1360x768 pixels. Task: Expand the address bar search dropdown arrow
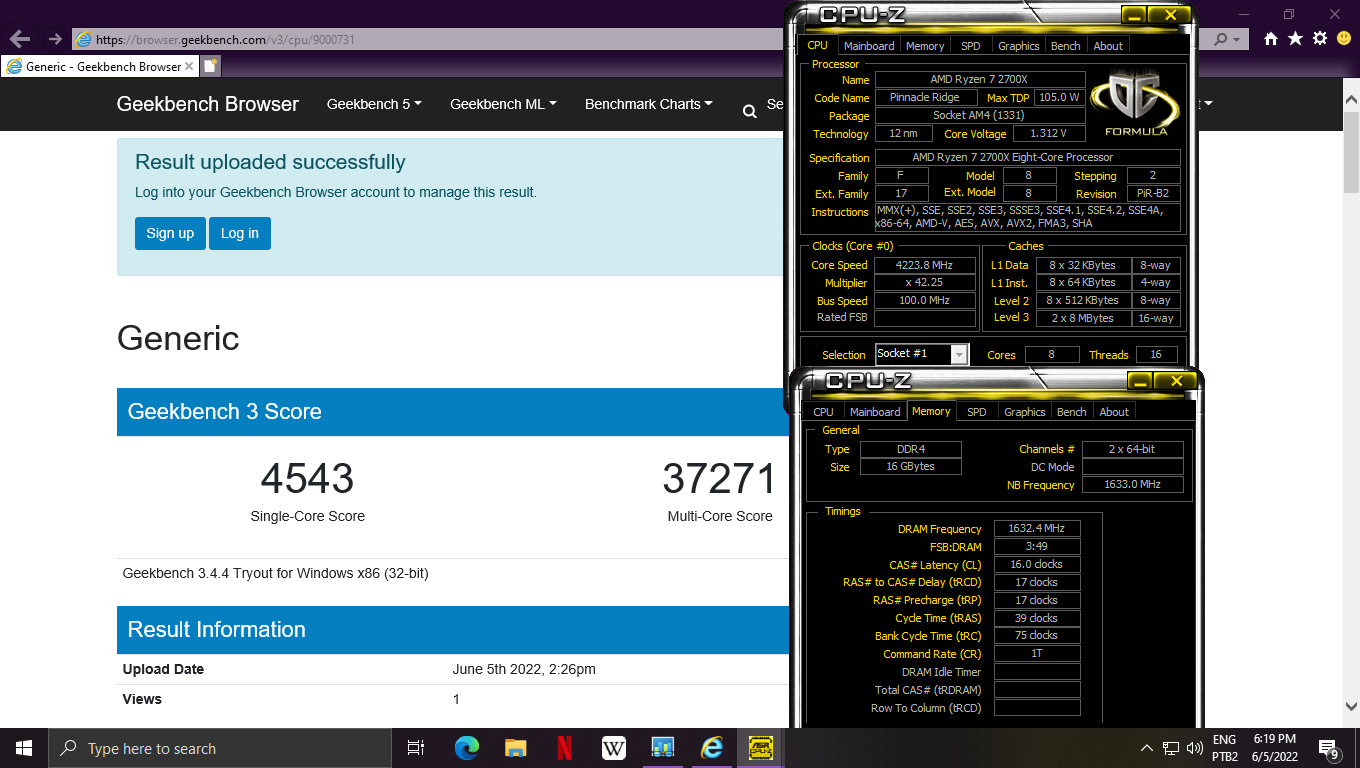[1236, 40]
